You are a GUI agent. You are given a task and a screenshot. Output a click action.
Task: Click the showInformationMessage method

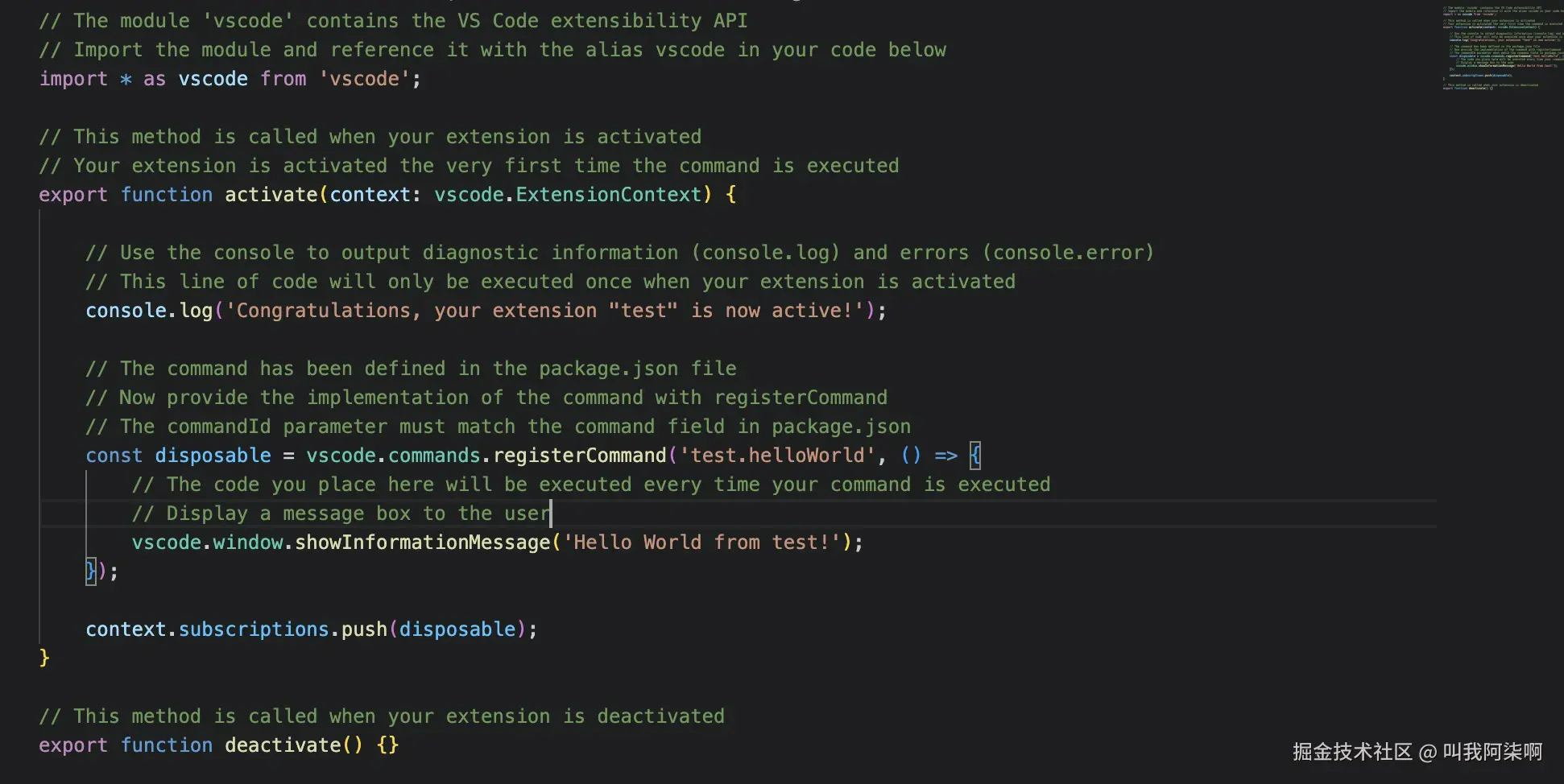423,543
